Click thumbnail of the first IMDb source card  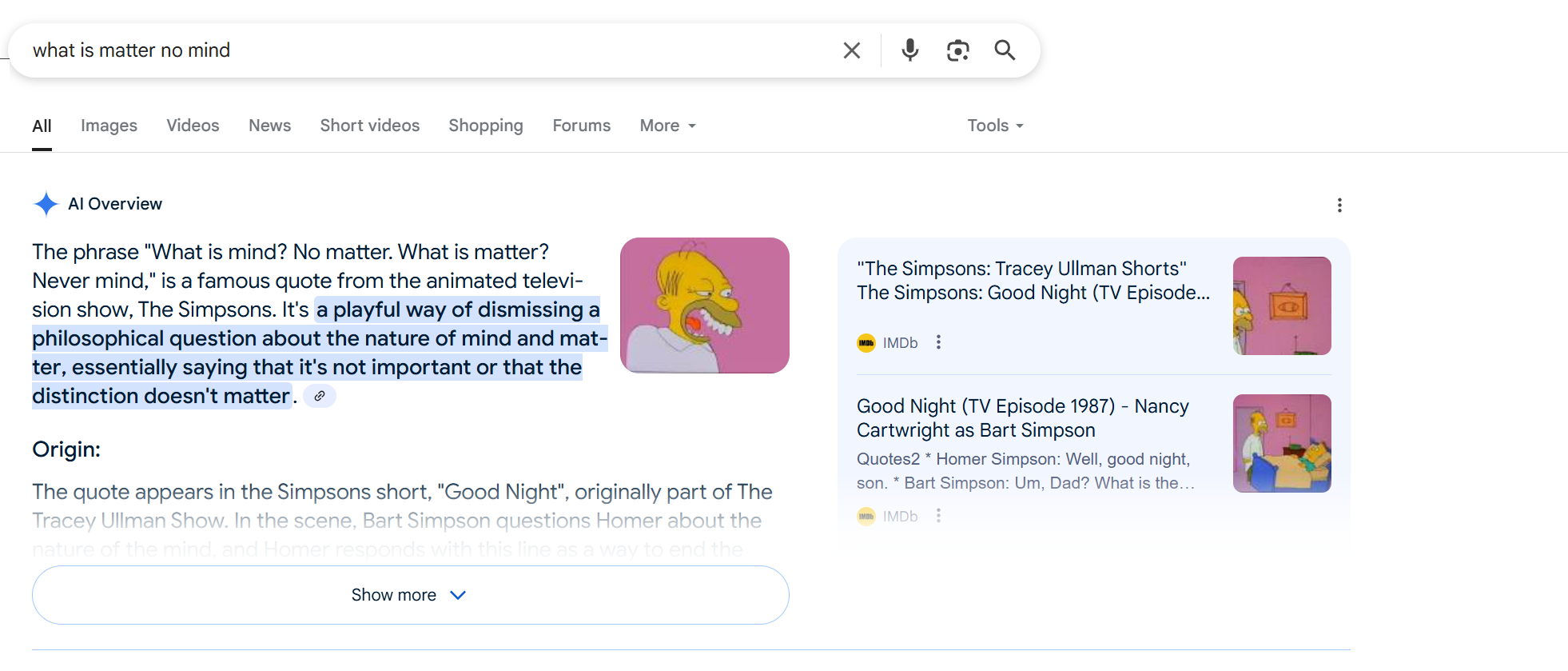coord(1282,306)
